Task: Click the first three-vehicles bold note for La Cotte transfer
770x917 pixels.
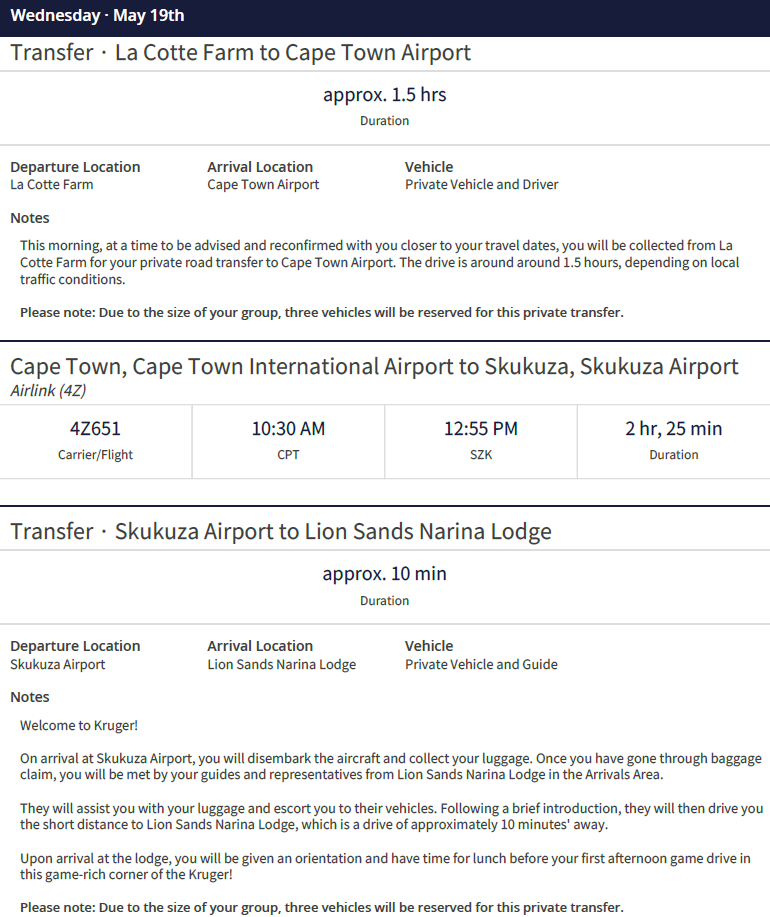Action: pyautogui.click(x=321, y=312)
